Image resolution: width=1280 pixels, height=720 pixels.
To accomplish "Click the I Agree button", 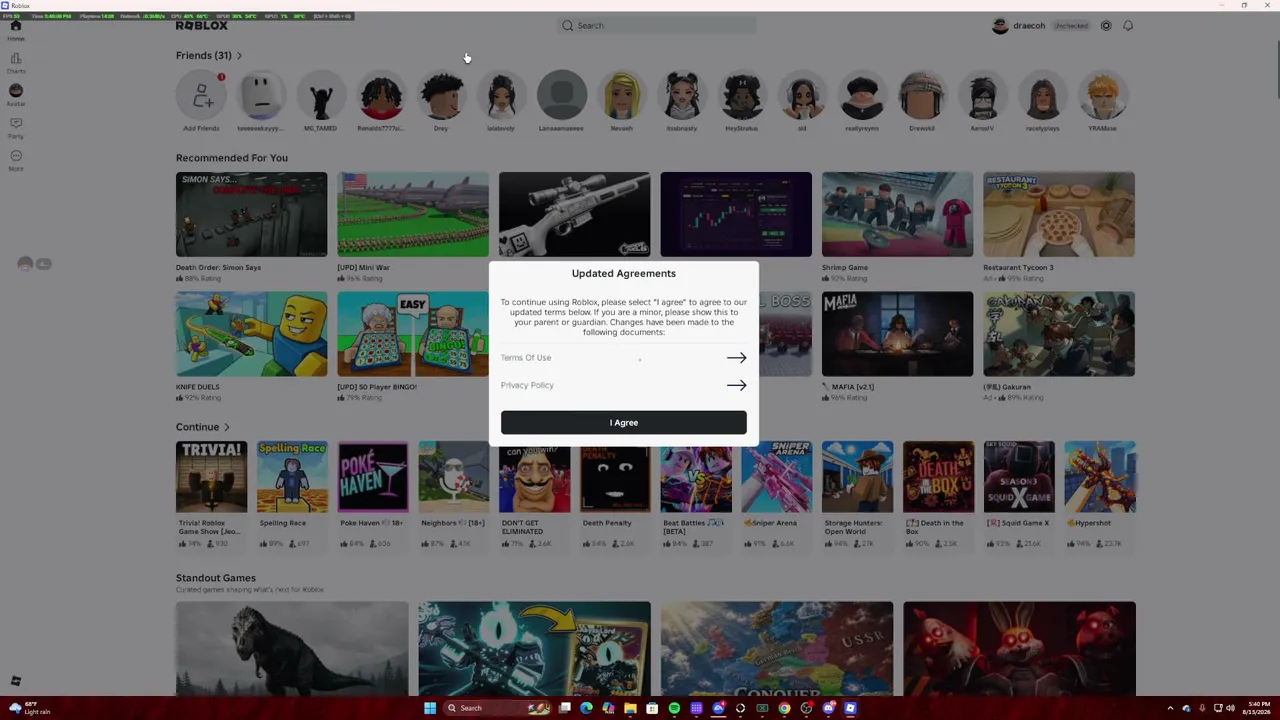I will (x=624, y=423).
